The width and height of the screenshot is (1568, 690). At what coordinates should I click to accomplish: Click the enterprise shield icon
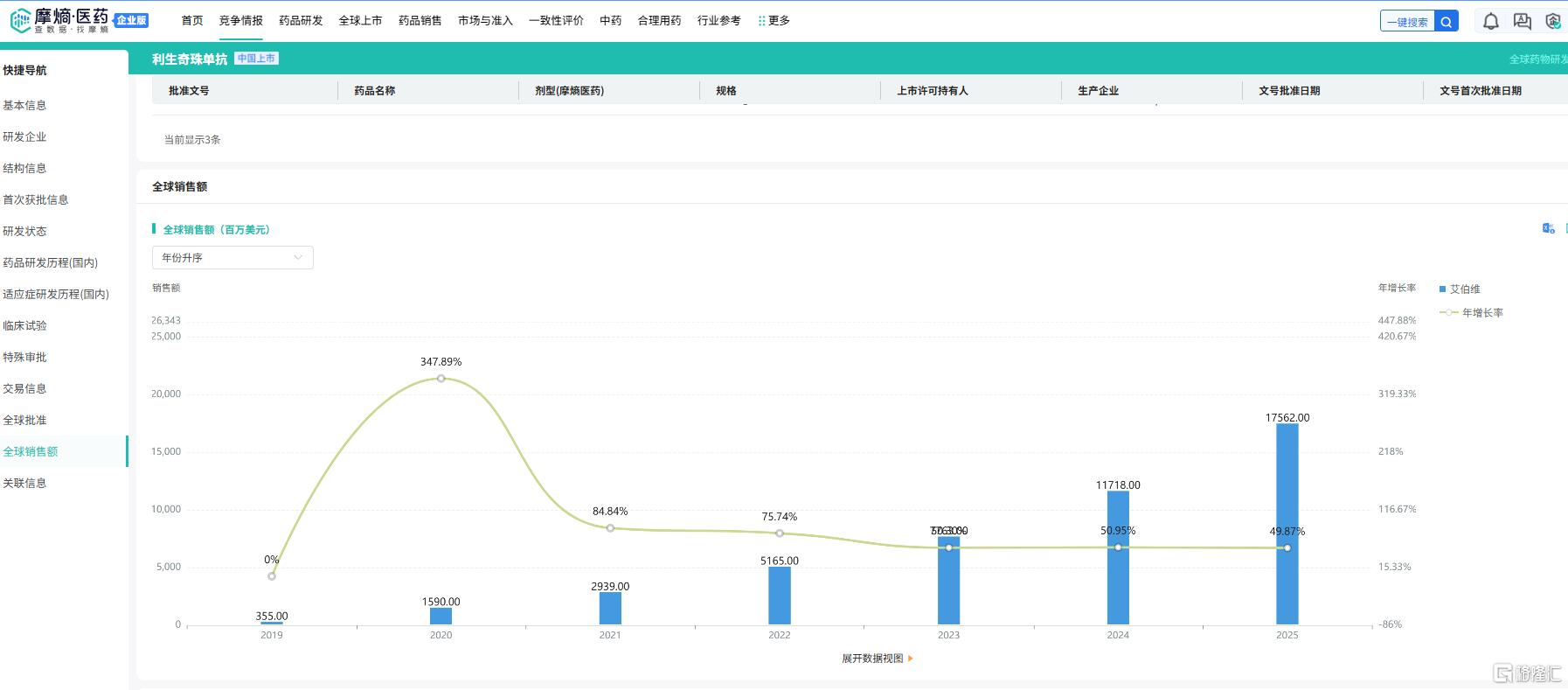1553,22
